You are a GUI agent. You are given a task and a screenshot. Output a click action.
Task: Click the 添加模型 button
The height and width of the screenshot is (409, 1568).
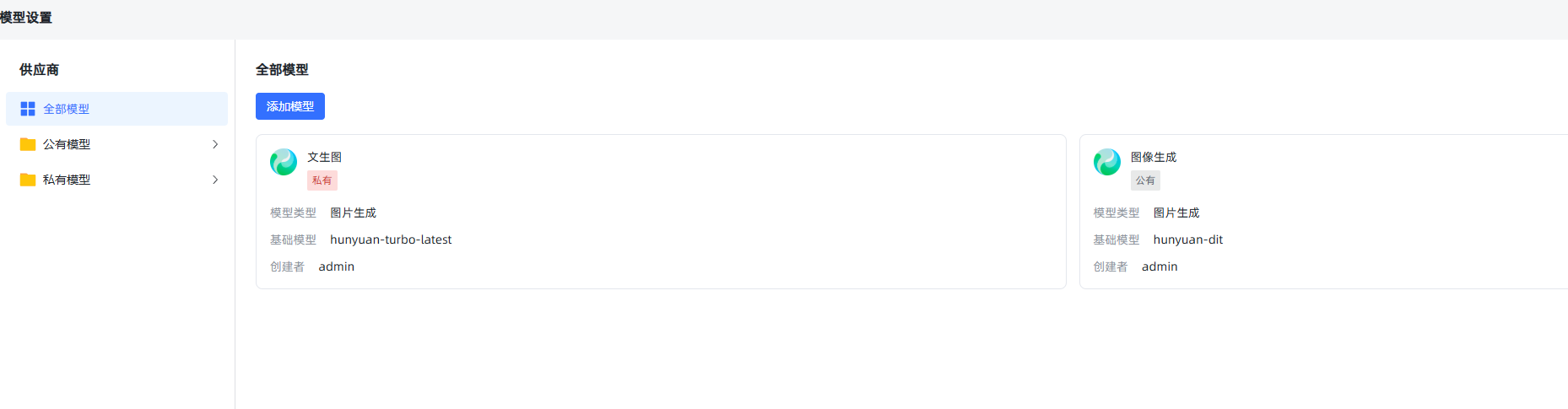[290, 106]
